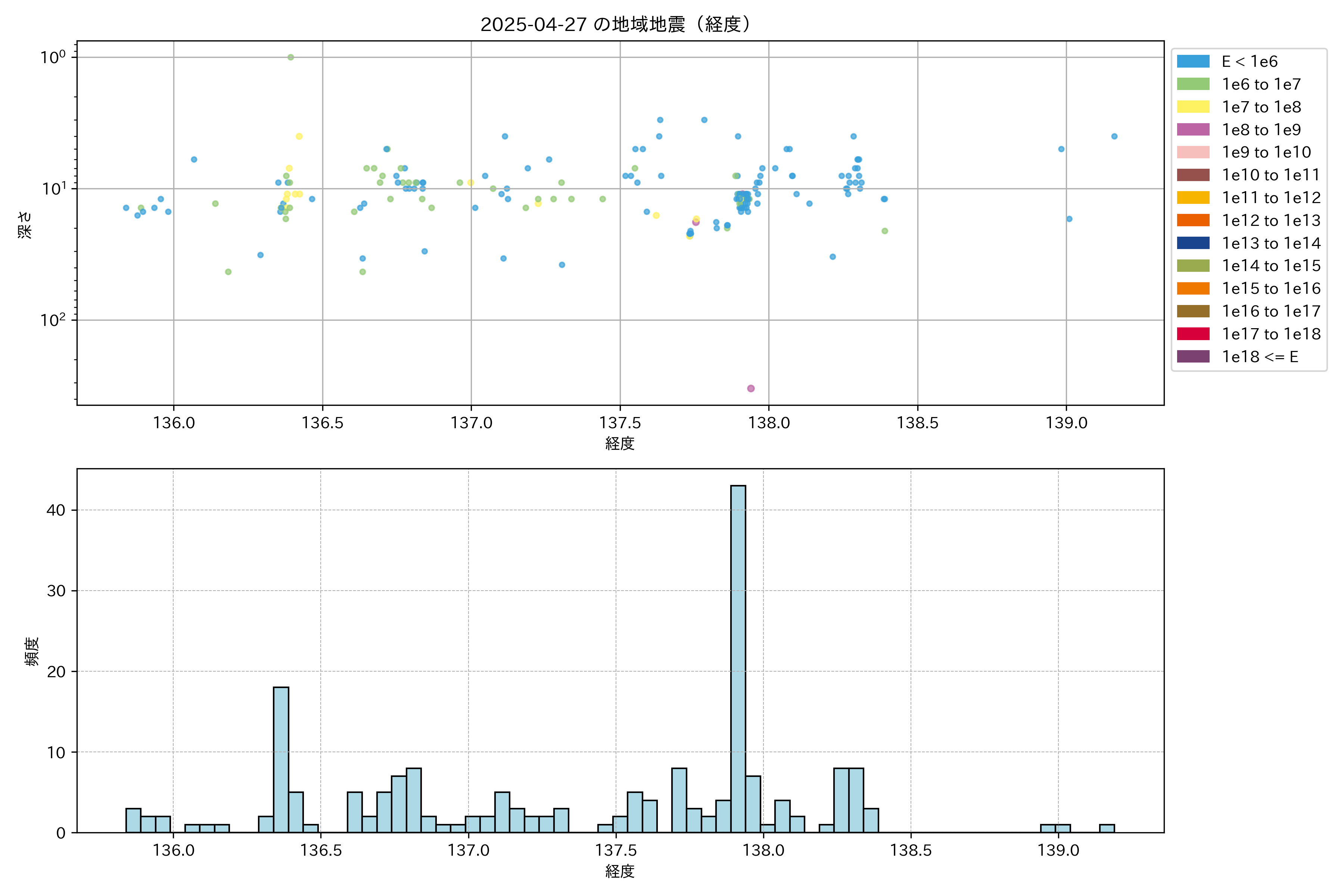Click the blue E < 1e6 legend swatch
The height and width of the screenshot is (896, 1344).
pyautogui.click(x=1192, y=62)
